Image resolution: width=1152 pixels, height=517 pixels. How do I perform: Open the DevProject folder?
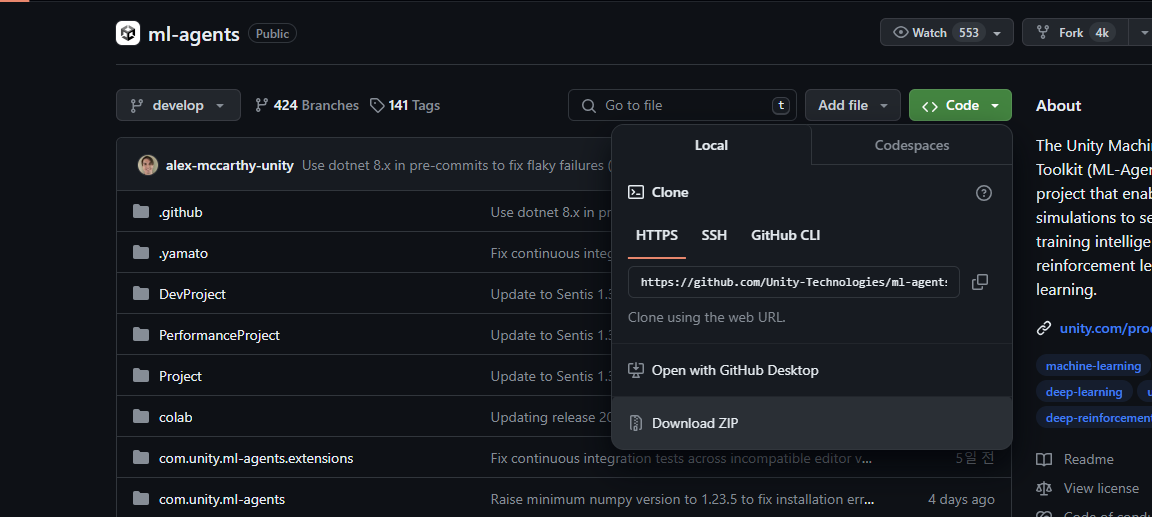point(192,294)
